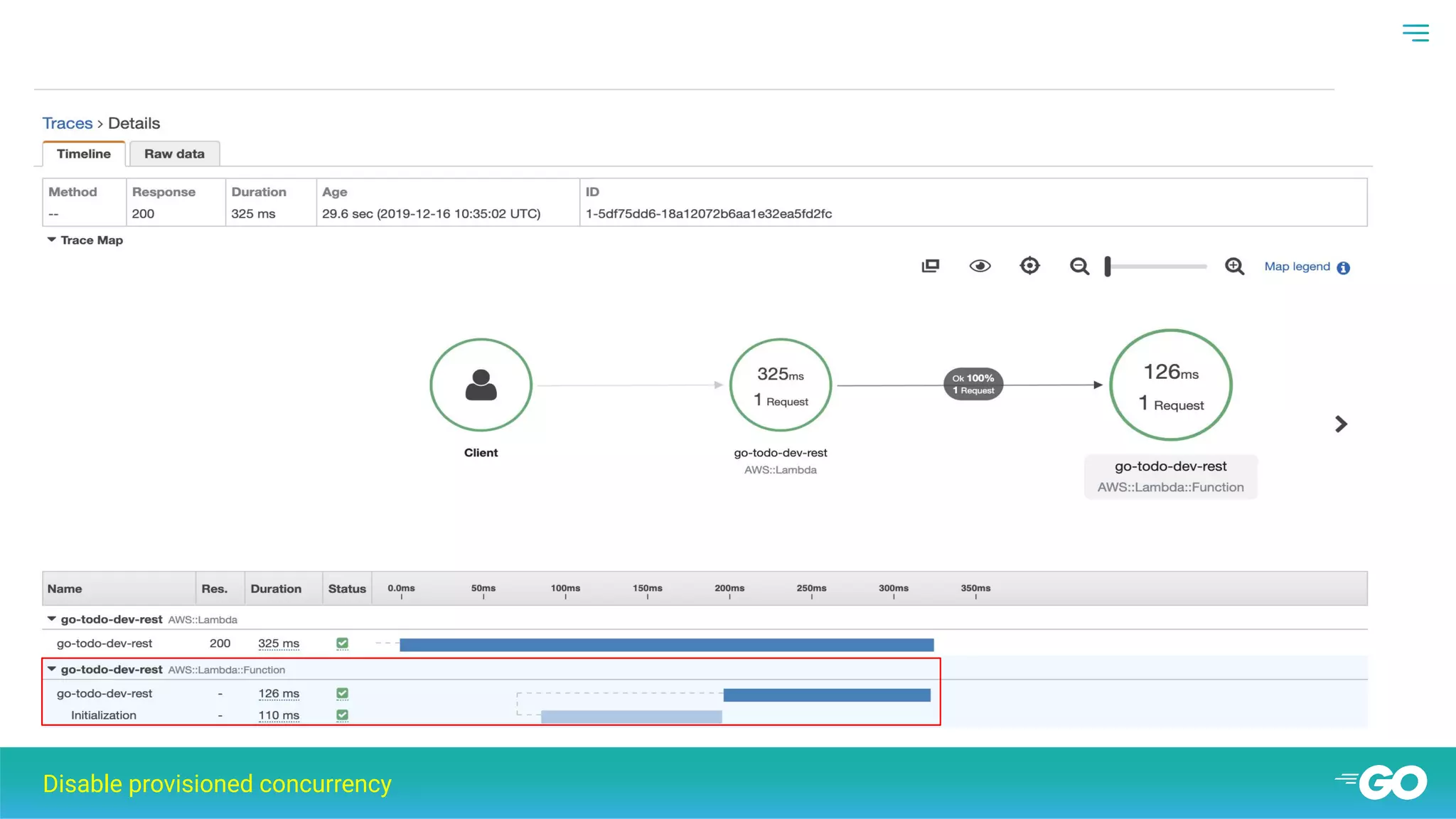Click the map fullscreen/expand icon
The height and width of the screenshot is (819, 1456).
click(x=930, y=266)
